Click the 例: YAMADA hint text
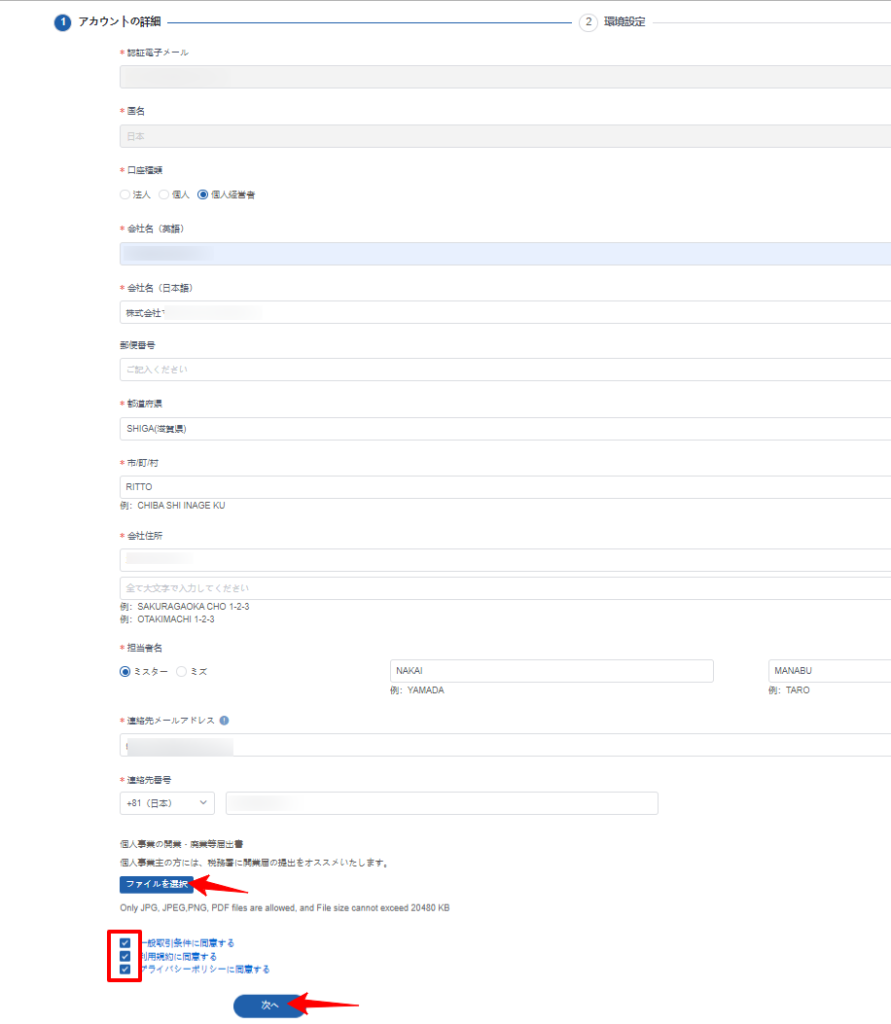Image resolution: width=891 pixels, height=1024 pixels. [417, 690]
